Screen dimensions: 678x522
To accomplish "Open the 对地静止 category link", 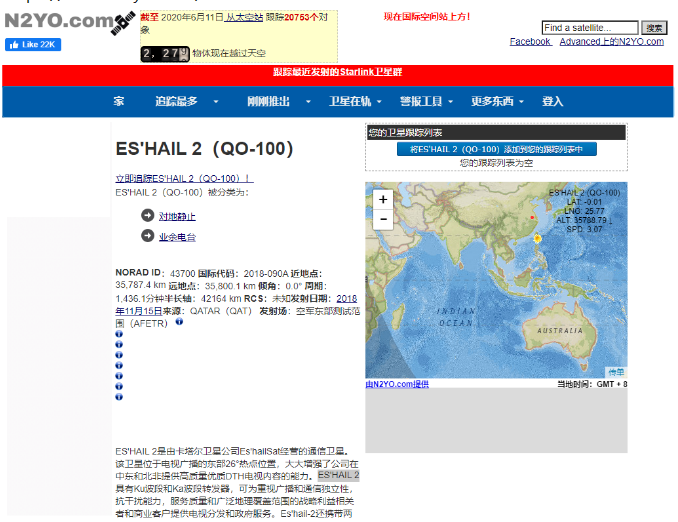I will (x=177, y=216).
